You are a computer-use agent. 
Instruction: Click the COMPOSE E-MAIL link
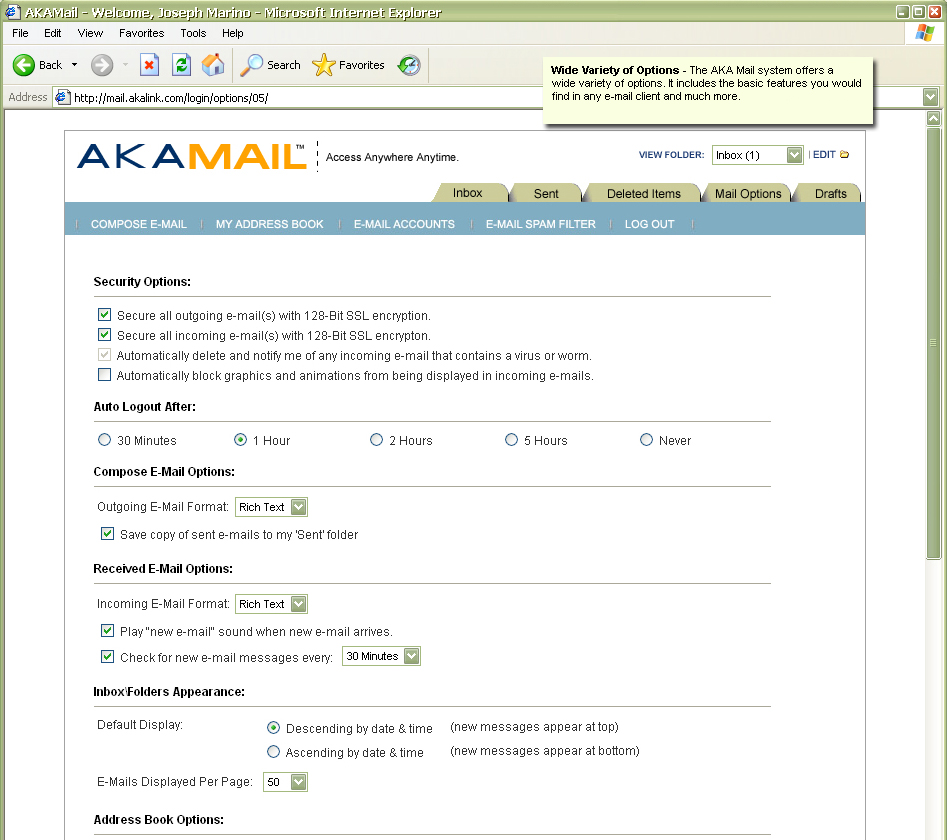[x=139, y=224]
